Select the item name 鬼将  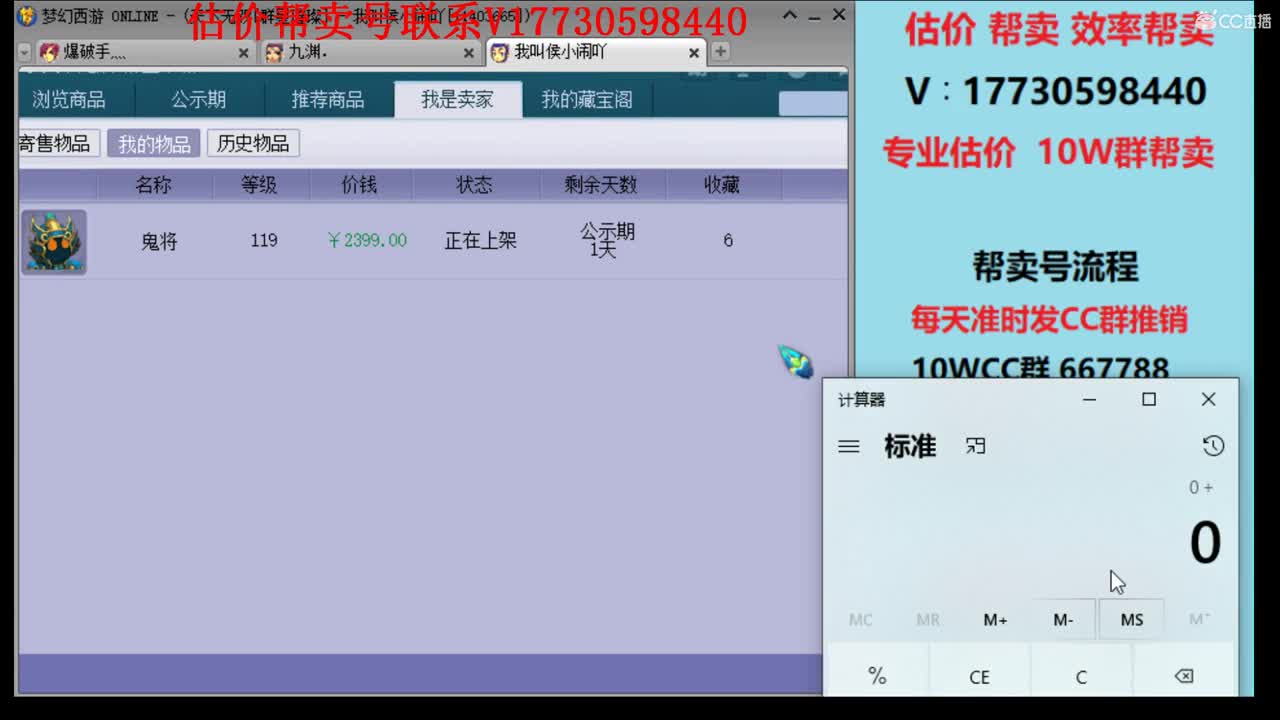point(159,241)
